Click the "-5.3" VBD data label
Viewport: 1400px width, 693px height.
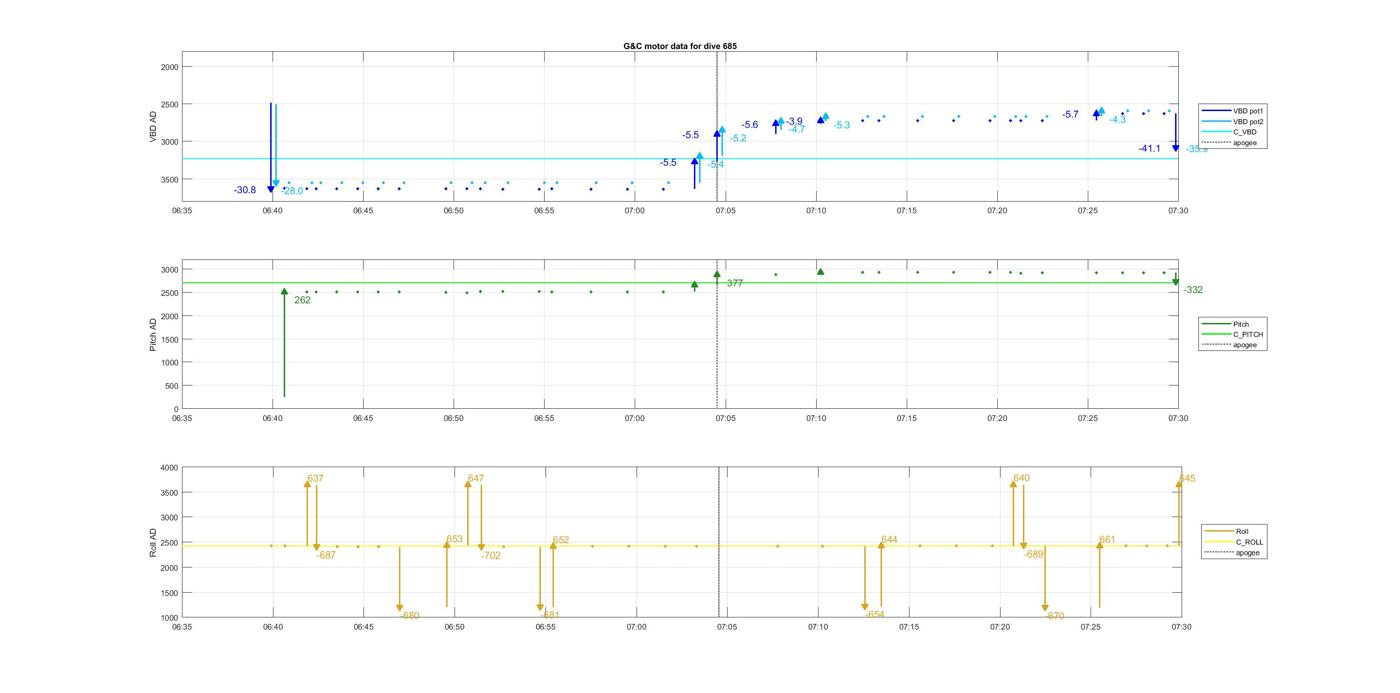tap(842, 125)
